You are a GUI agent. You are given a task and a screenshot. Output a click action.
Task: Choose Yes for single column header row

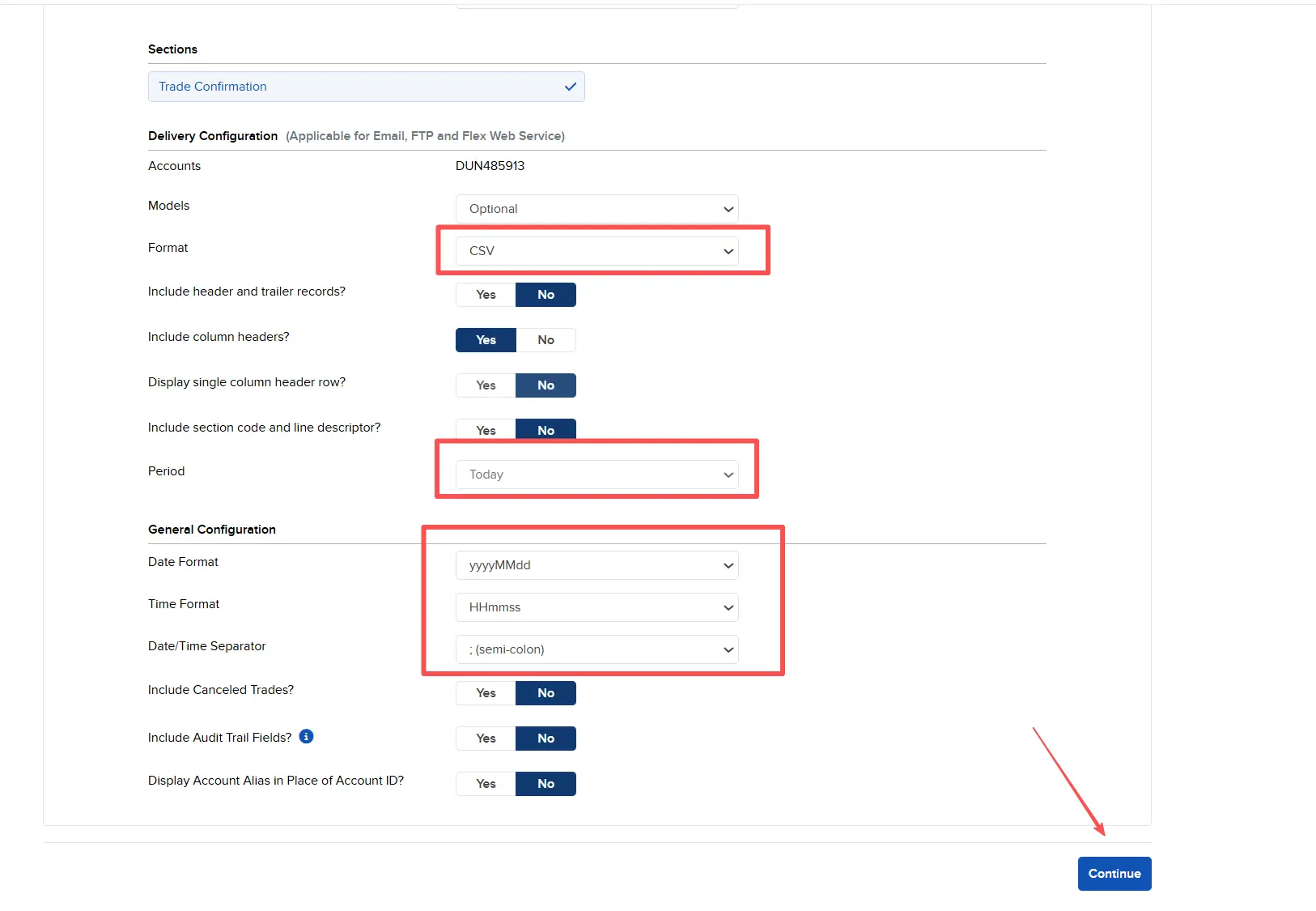click(x=486, y=385)
